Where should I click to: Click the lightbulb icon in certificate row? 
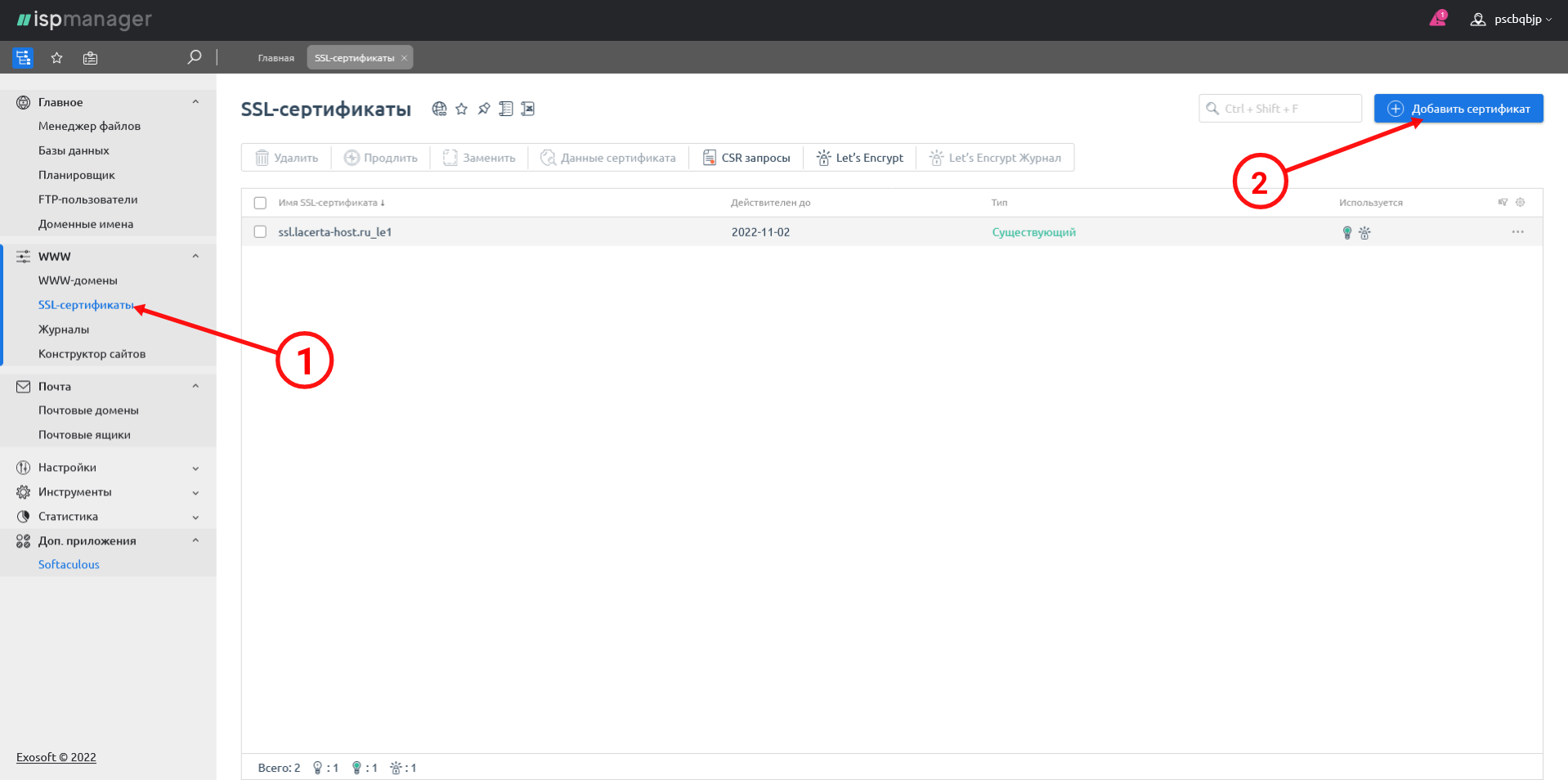[x=1347, y=232]
